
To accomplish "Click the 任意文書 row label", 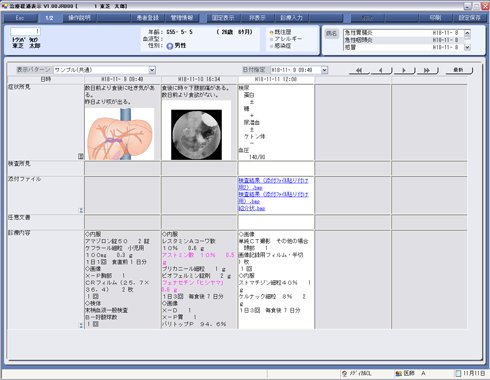I will point(19,217).
